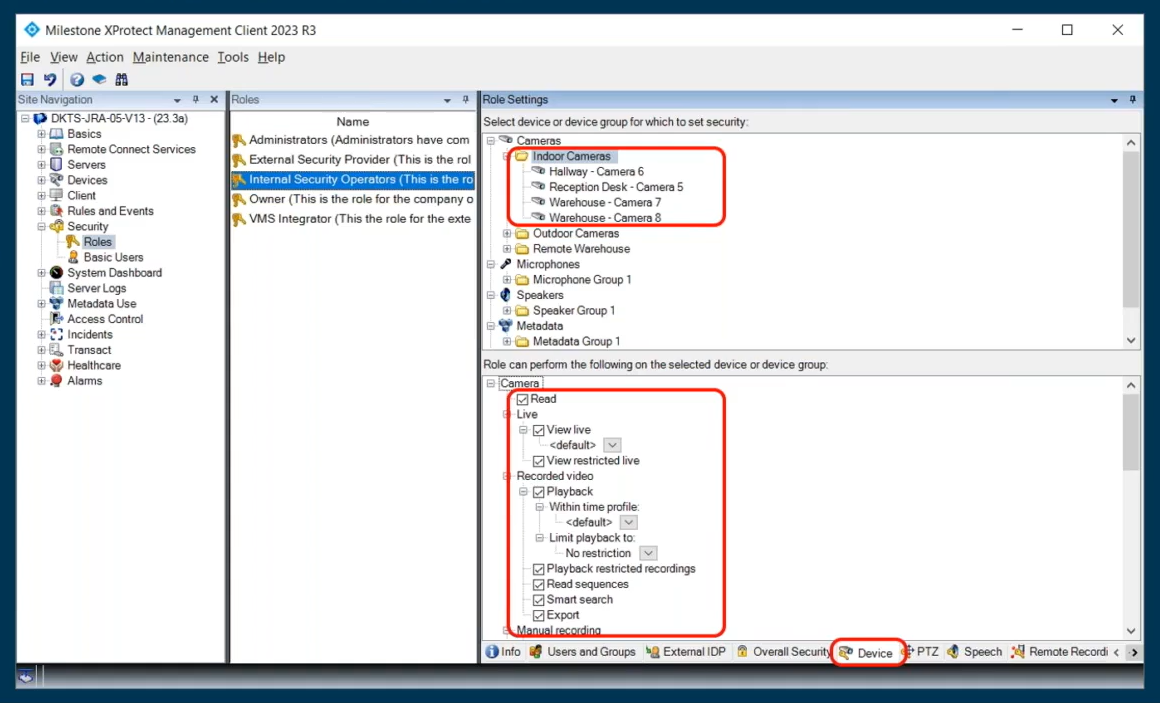This screenshot has height=703, width=1160.
Task: Click the binoculars search icon in the toolbar
Action: [x=122, y=80]
